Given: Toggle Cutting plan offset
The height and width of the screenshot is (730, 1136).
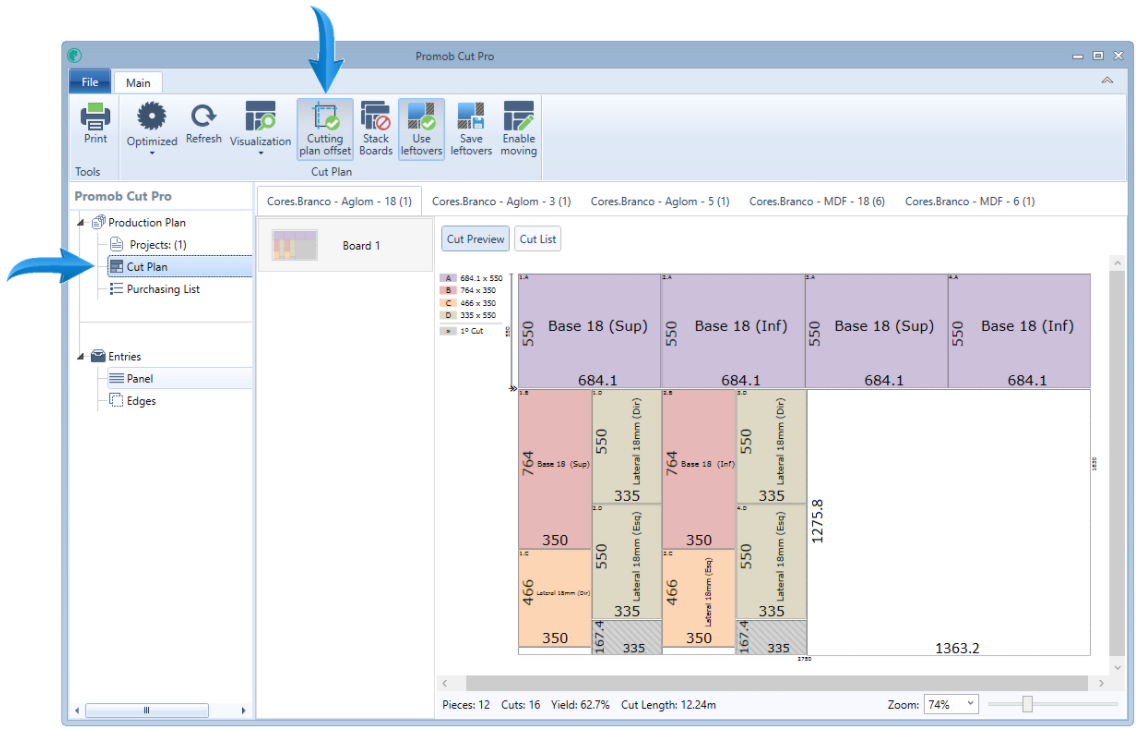Looking at the screenshot, I should pyautogui.click(x=325, y=129).
